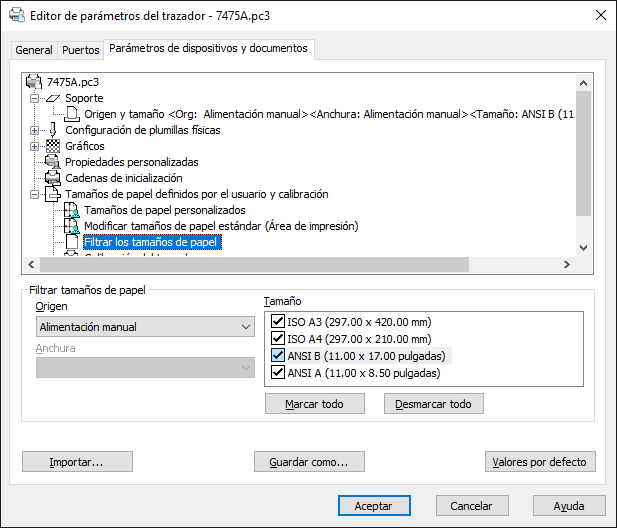Viewport: 617px width, 528px height.
Task: Select Propiedades personalizadas tree item text
Action: coord(132,162)
